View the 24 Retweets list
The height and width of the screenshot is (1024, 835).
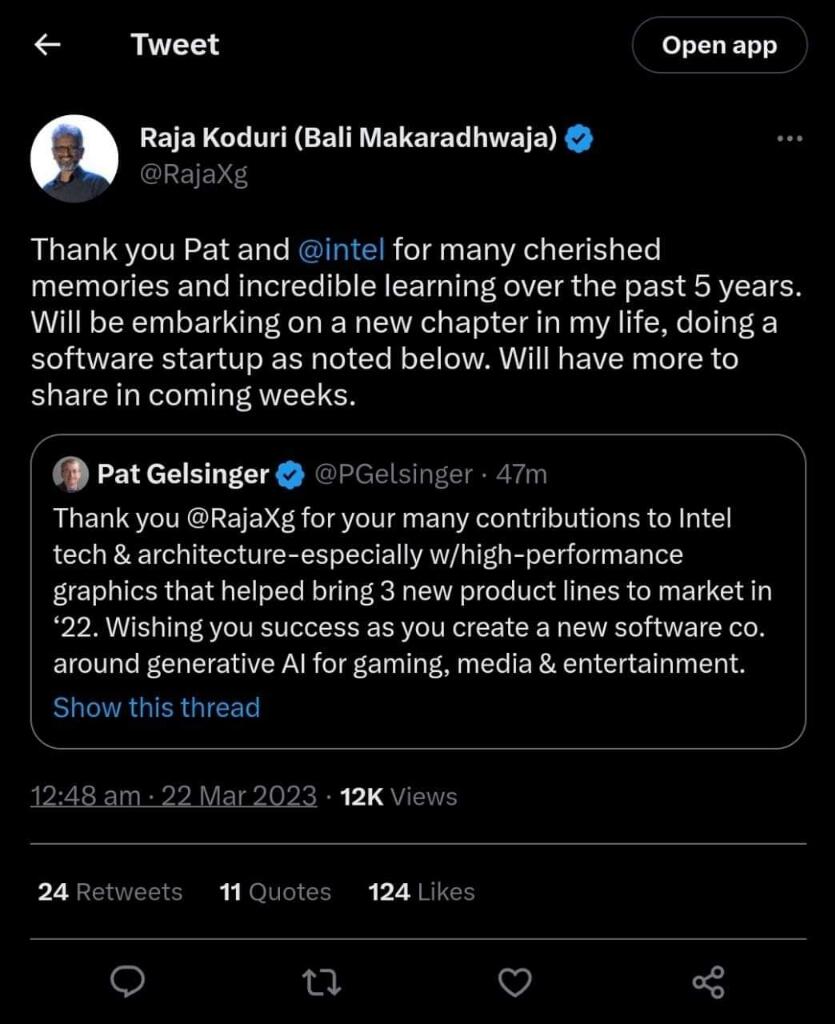click(x=110, y=892)
